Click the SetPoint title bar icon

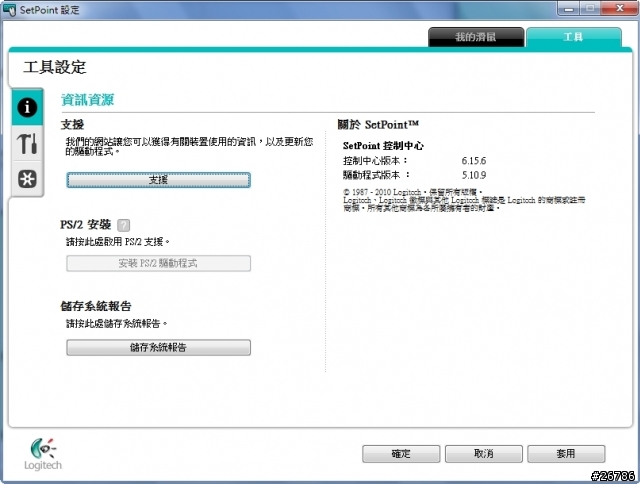[x=9, y=10]
